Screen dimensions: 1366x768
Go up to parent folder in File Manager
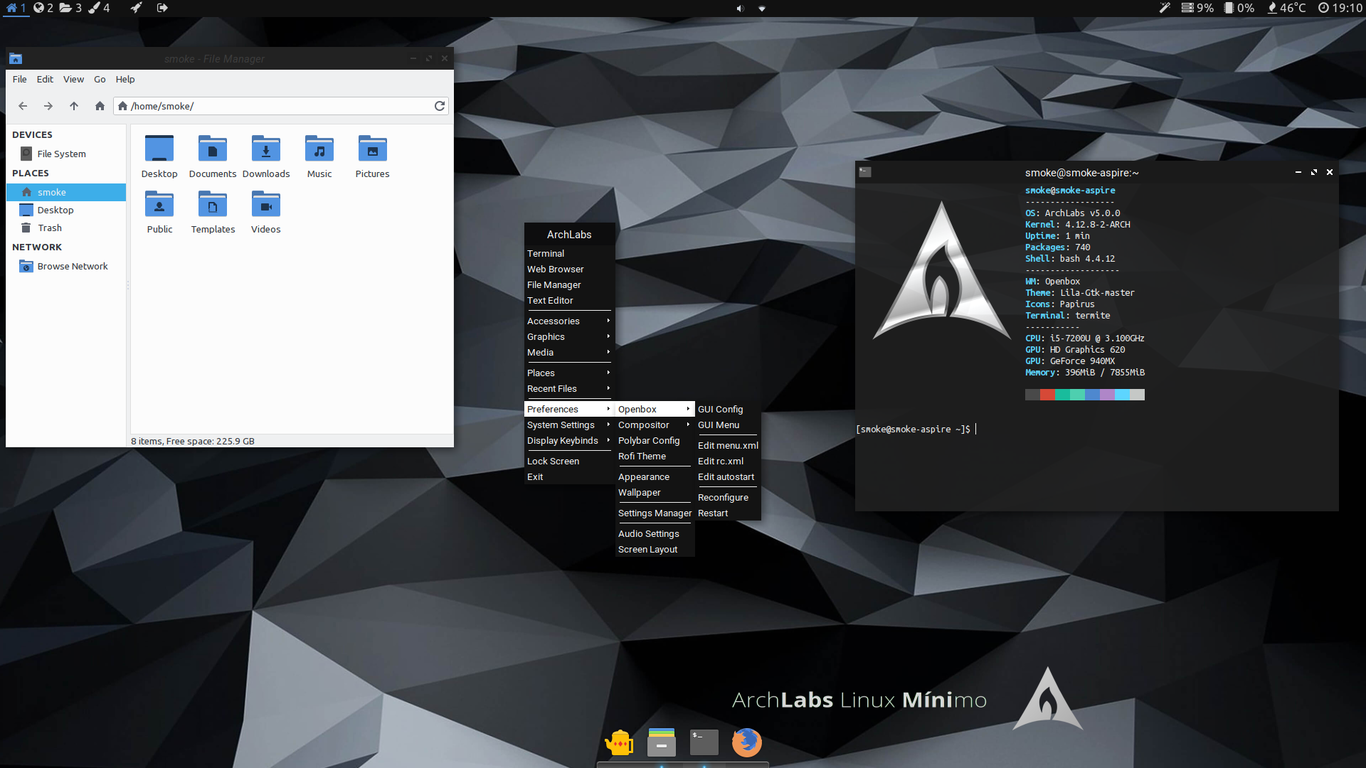click(74, 106)
